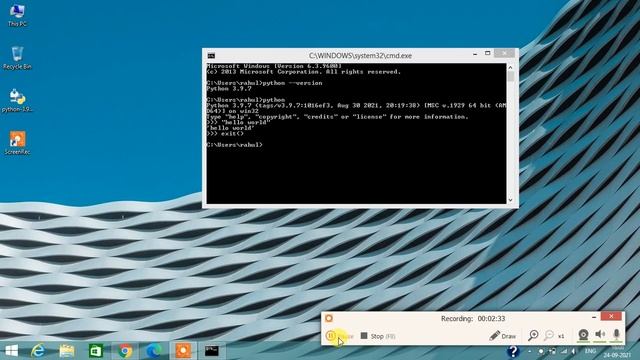Toggle the microphone recording icon

(x=616, y=335)
